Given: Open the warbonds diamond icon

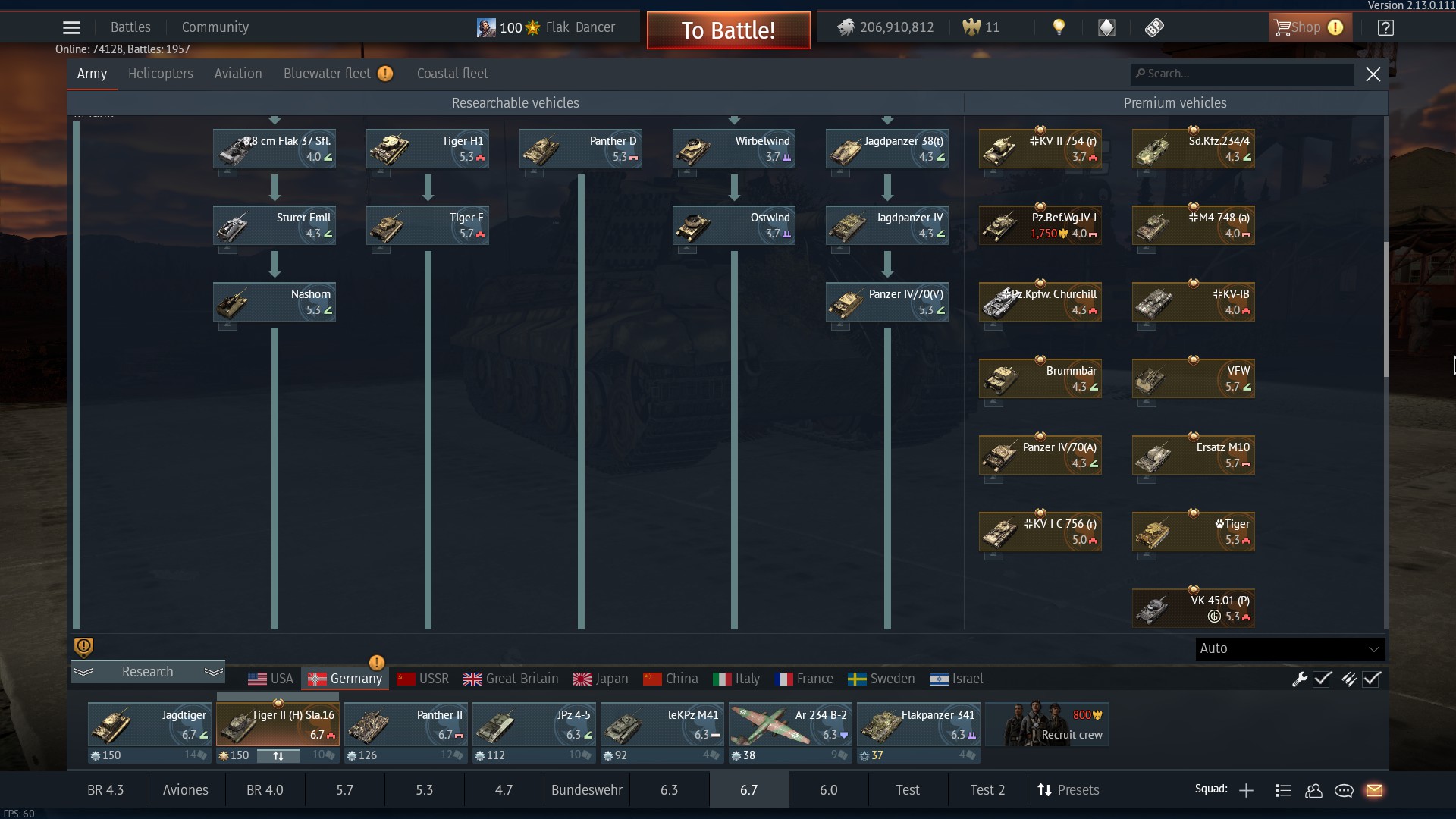Looking at the screenshot, I should click(x=1106, y=28).
